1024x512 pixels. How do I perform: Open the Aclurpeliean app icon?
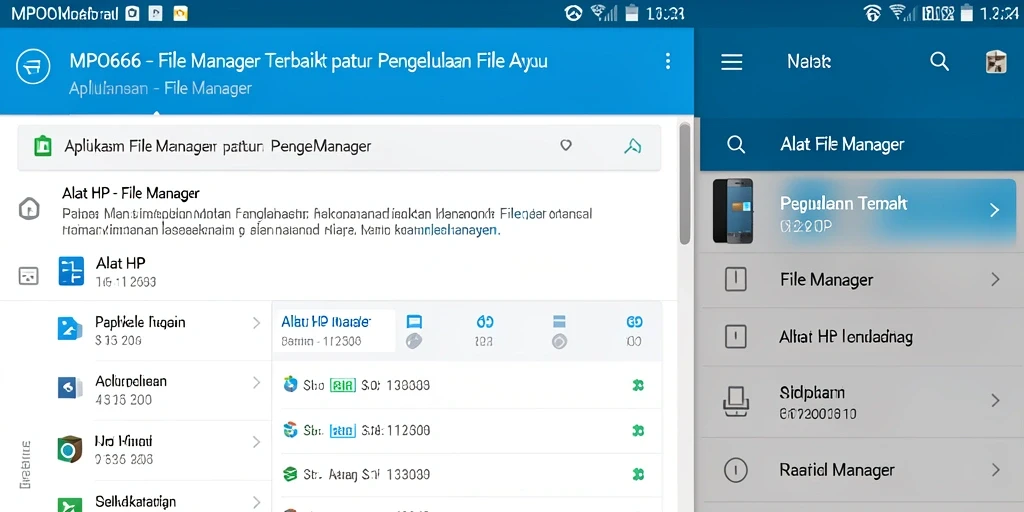point(70,388)
